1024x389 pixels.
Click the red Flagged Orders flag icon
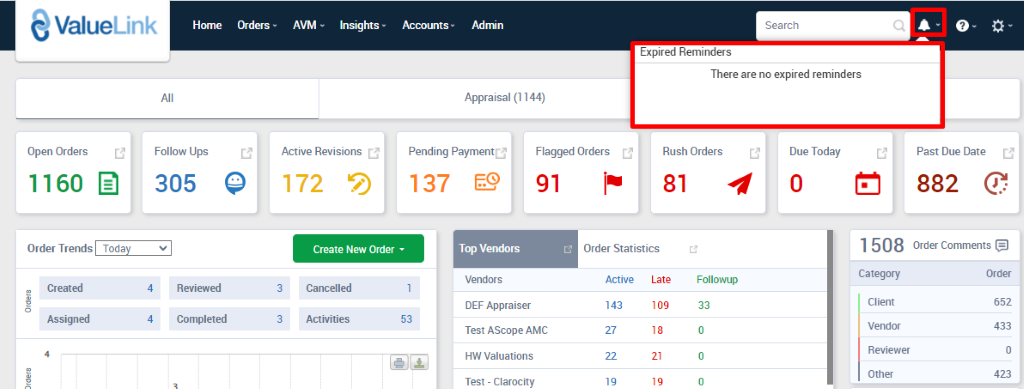[613, 183]
